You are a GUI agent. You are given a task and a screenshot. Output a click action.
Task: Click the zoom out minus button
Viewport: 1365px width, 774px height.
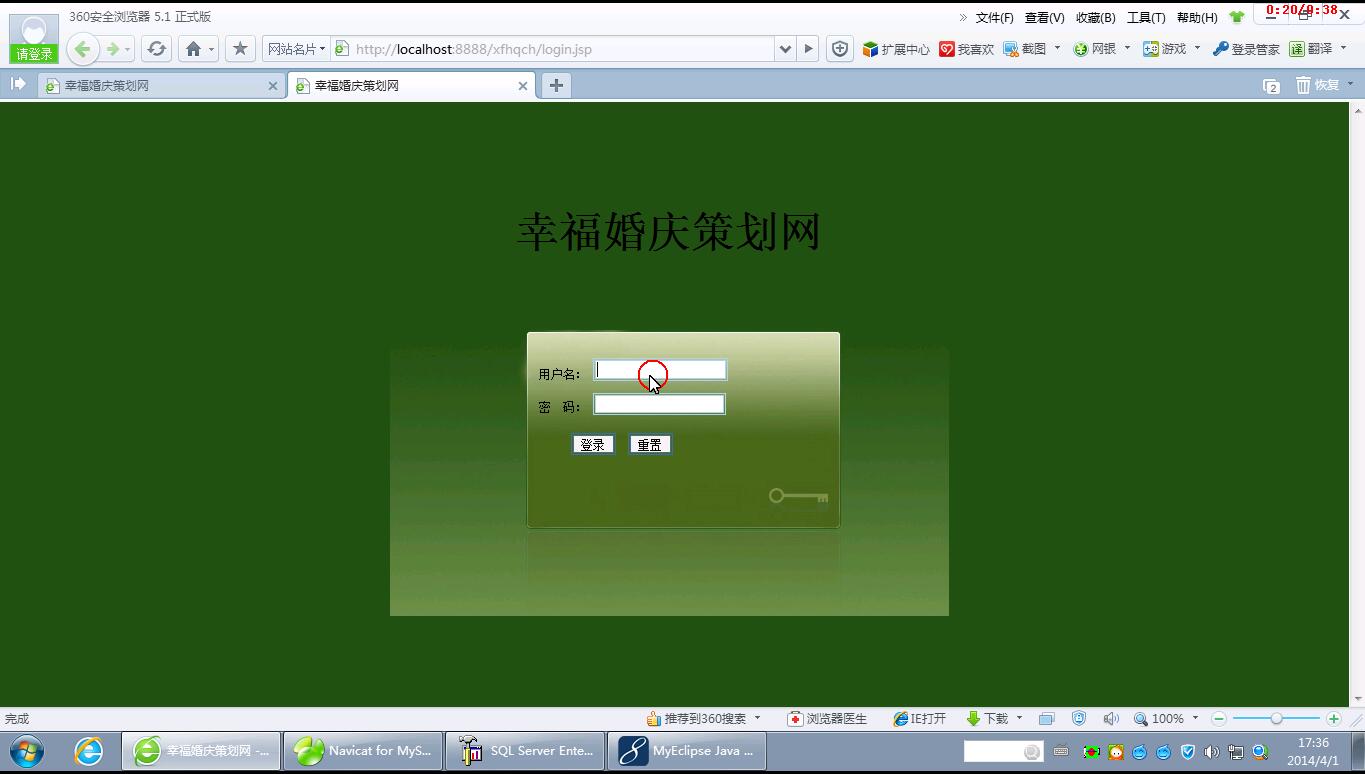(1218, 719)
